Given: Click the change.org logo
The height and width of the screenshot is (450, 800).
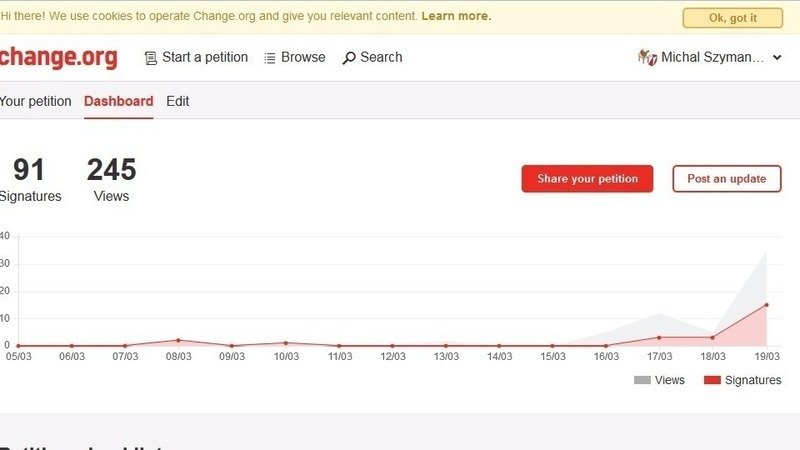Looking at the screenshot, I should coord(58,58).
